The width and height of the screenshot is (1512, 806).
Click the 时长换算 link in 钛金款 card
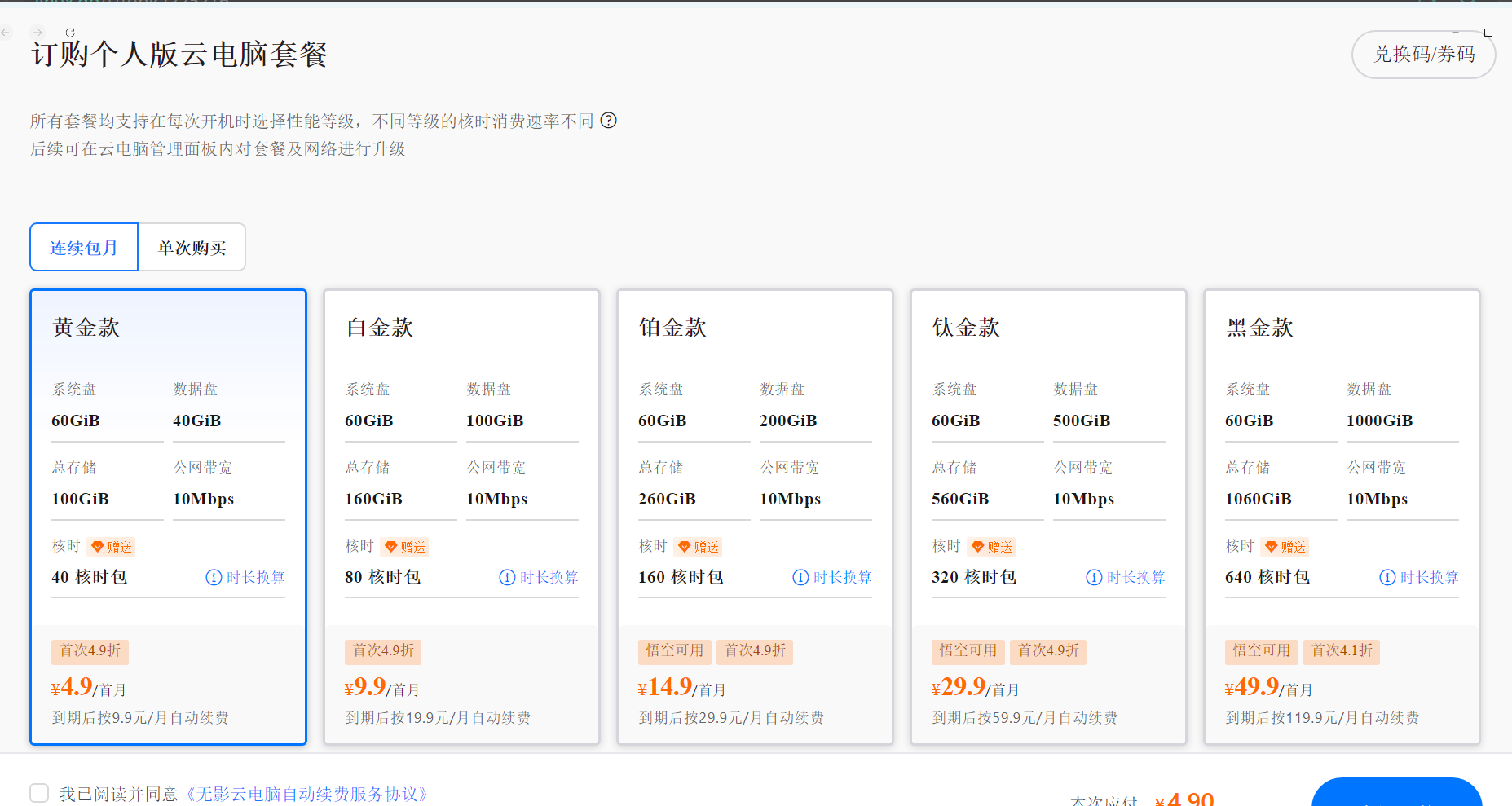pyautogui.click(x=1136, y=577)
